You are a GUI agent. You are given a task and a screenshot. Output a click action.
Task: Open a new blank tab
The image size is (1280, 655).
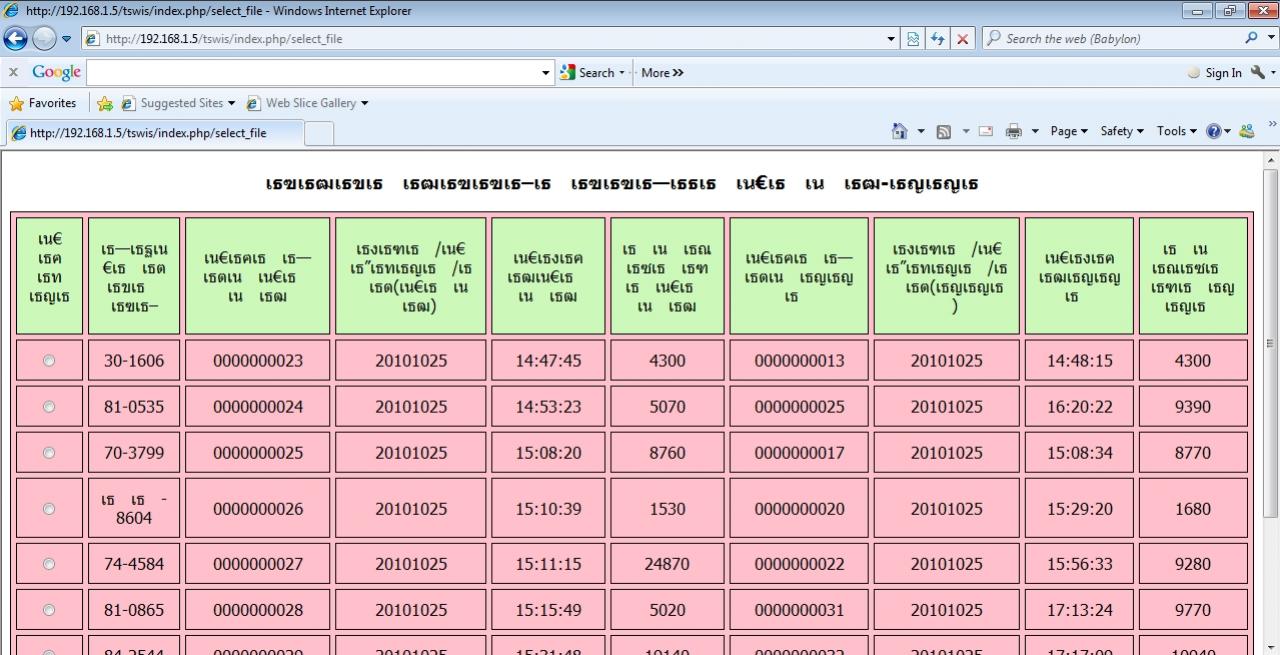[x=318, y=133]
